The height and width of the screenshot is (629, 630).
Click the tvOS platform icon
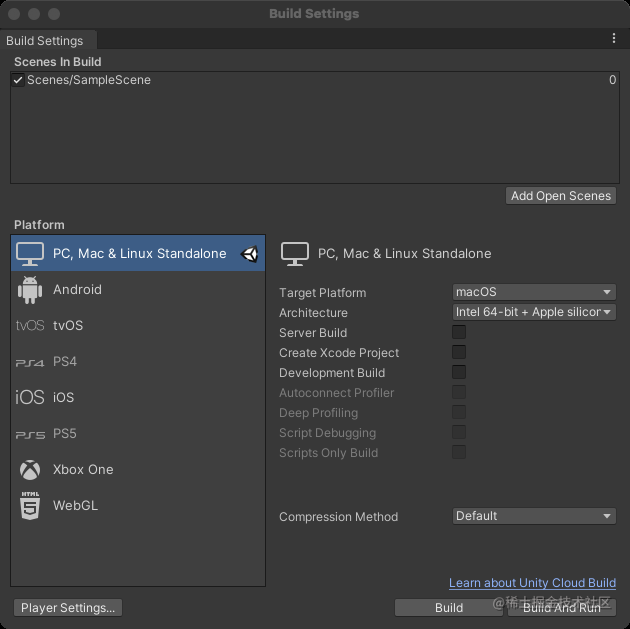tap(30, 326)
